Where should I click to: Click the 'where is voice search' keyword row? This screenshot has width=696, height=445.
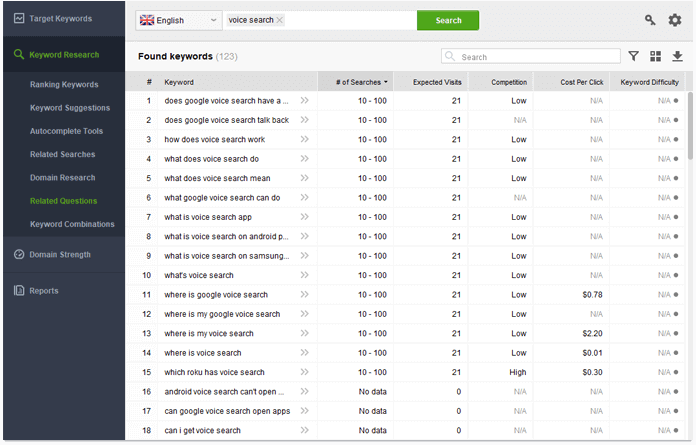(203, 353)
